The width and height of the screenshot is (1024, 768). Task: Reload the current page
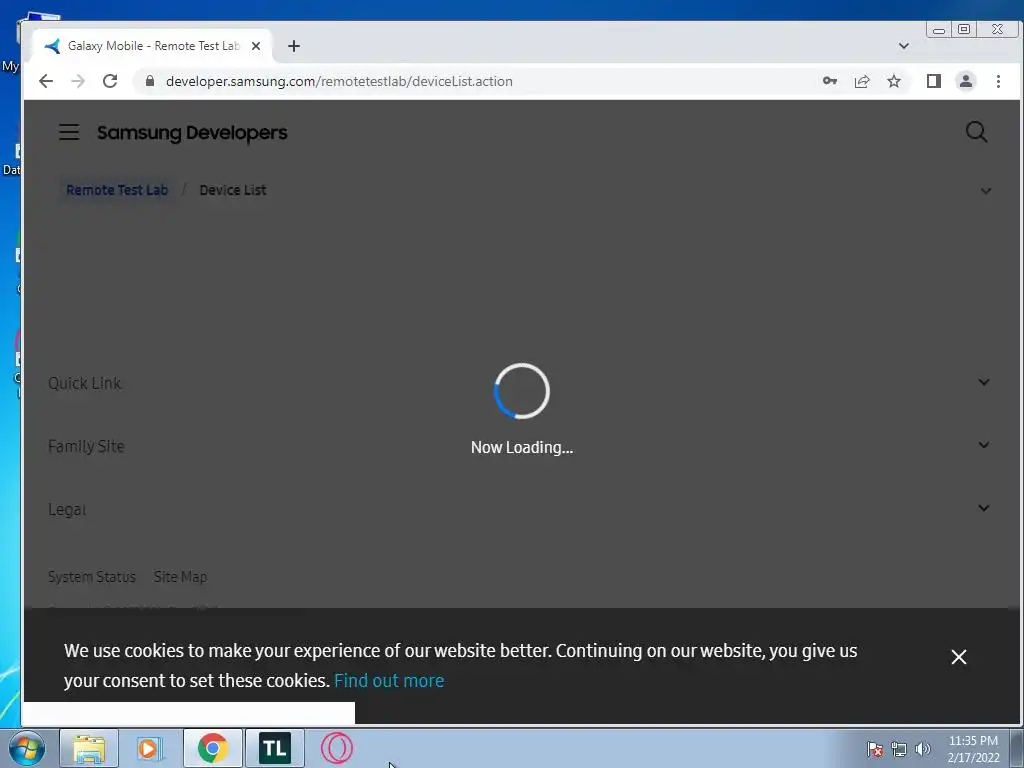point(110,81)
